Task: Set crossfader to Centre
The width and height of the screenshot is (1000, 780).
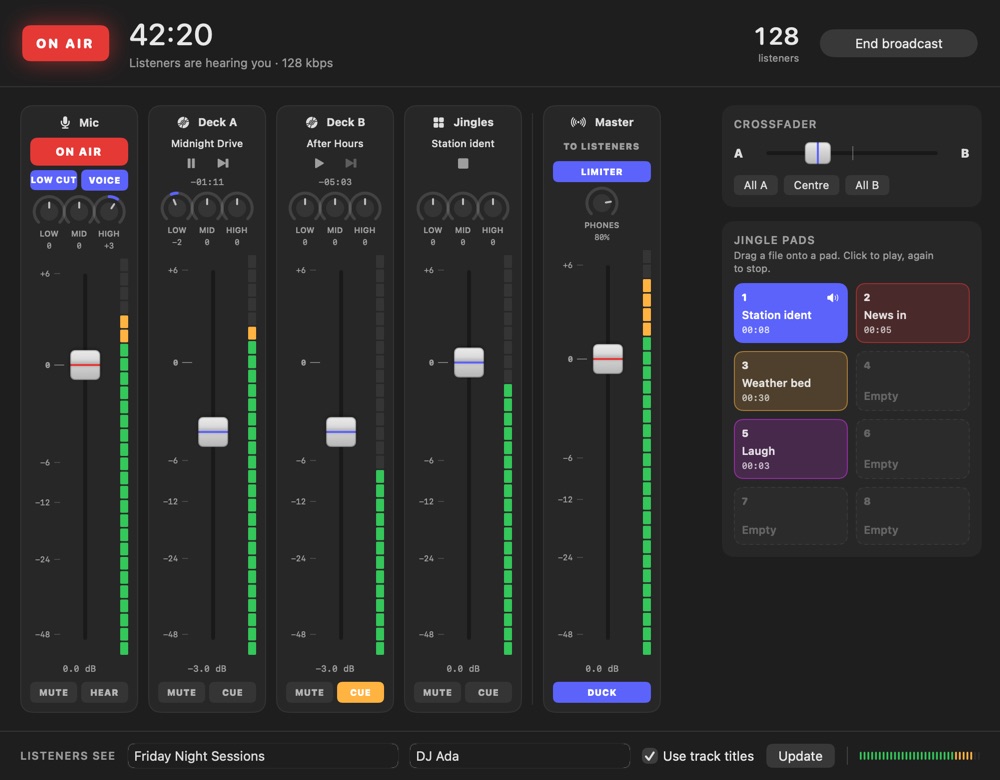Action: click(811, 185)
